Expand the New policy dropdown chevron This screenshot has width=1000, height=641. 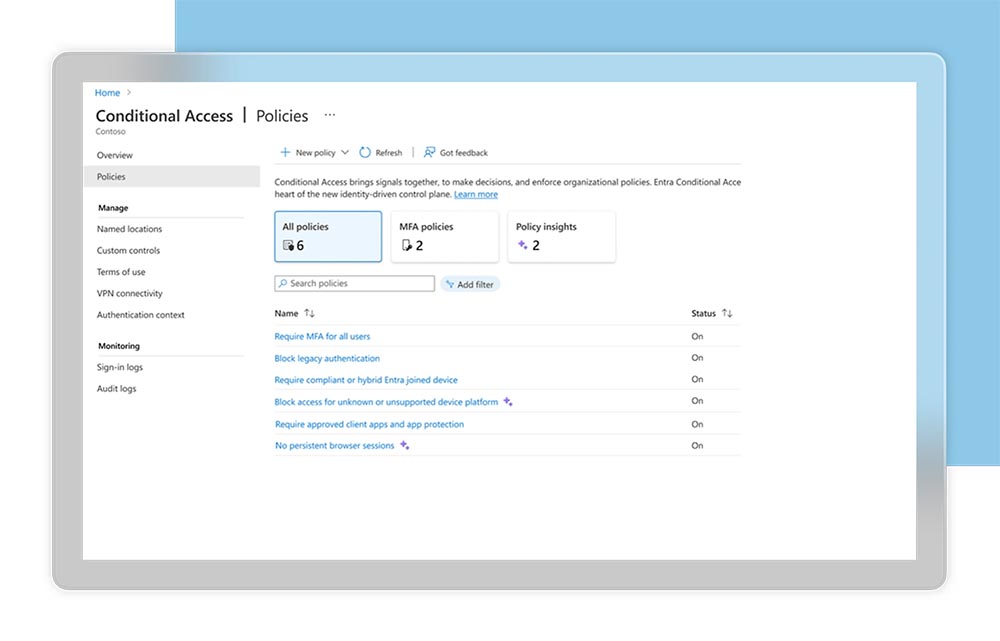[345, 152]
